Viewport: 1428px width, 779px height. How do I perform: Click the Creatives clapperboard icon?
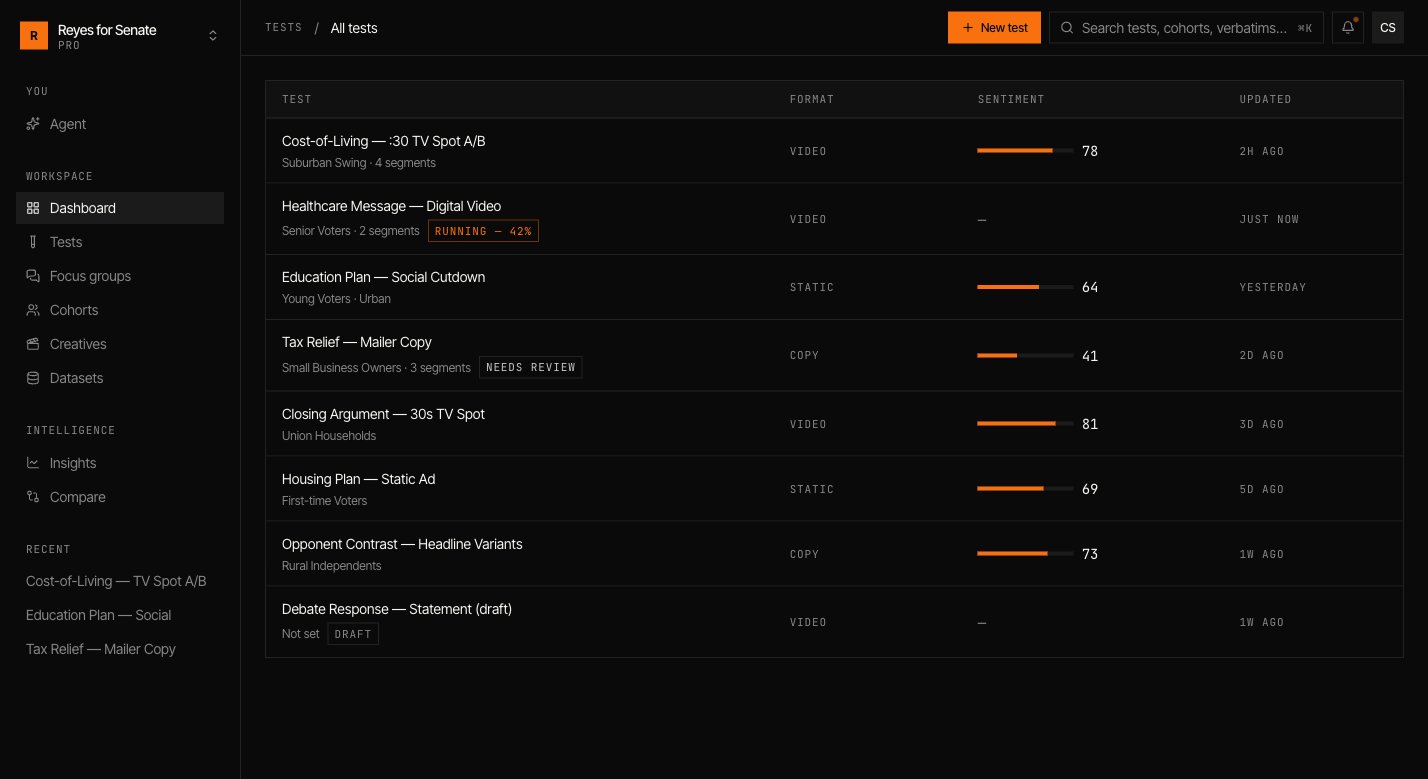click(33, 344)
